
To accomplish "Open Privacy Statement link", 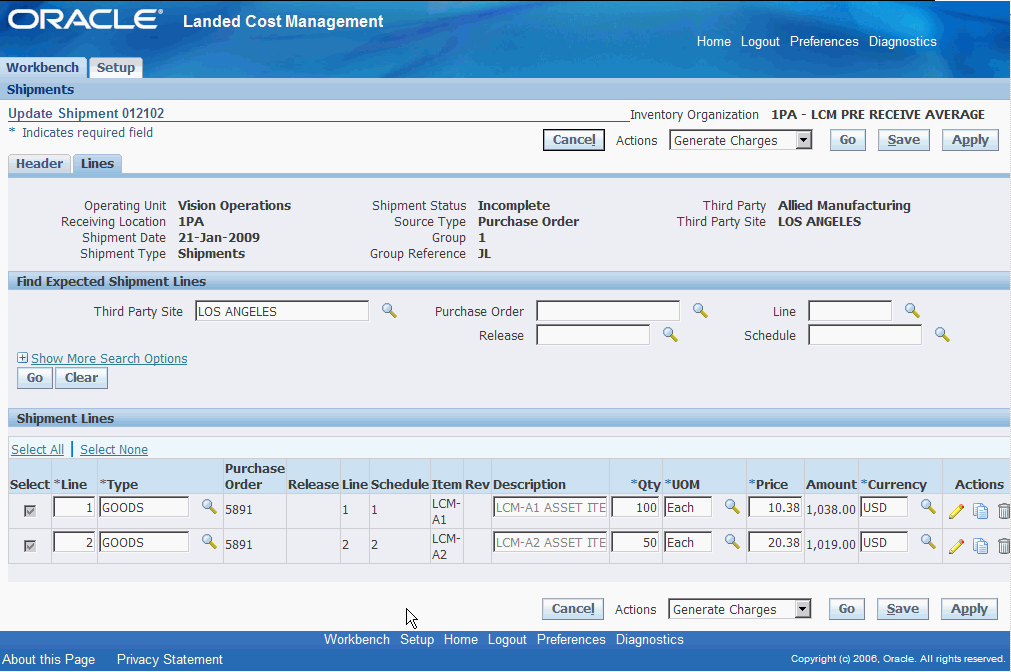I will (x=170, y=659).
